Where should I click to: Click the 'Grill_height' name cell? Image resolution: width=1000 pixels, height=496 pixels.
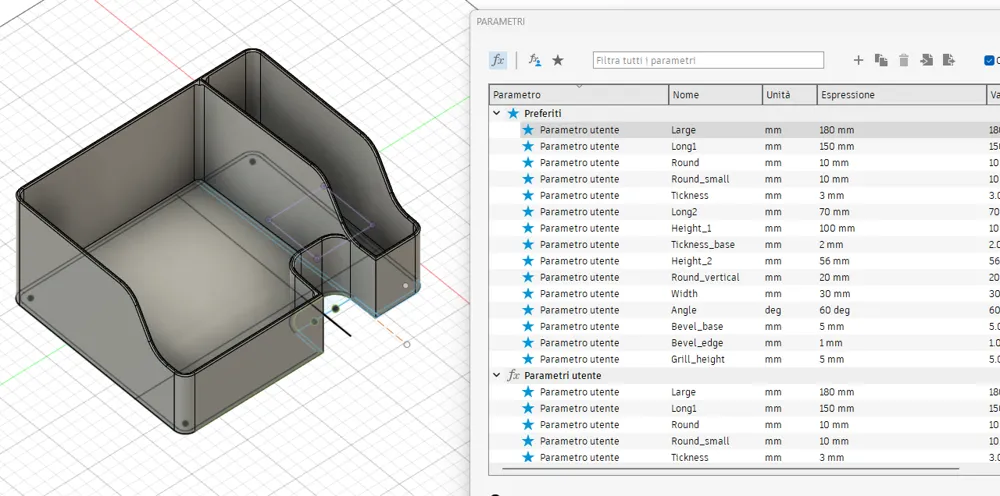[x=698, y=359]
